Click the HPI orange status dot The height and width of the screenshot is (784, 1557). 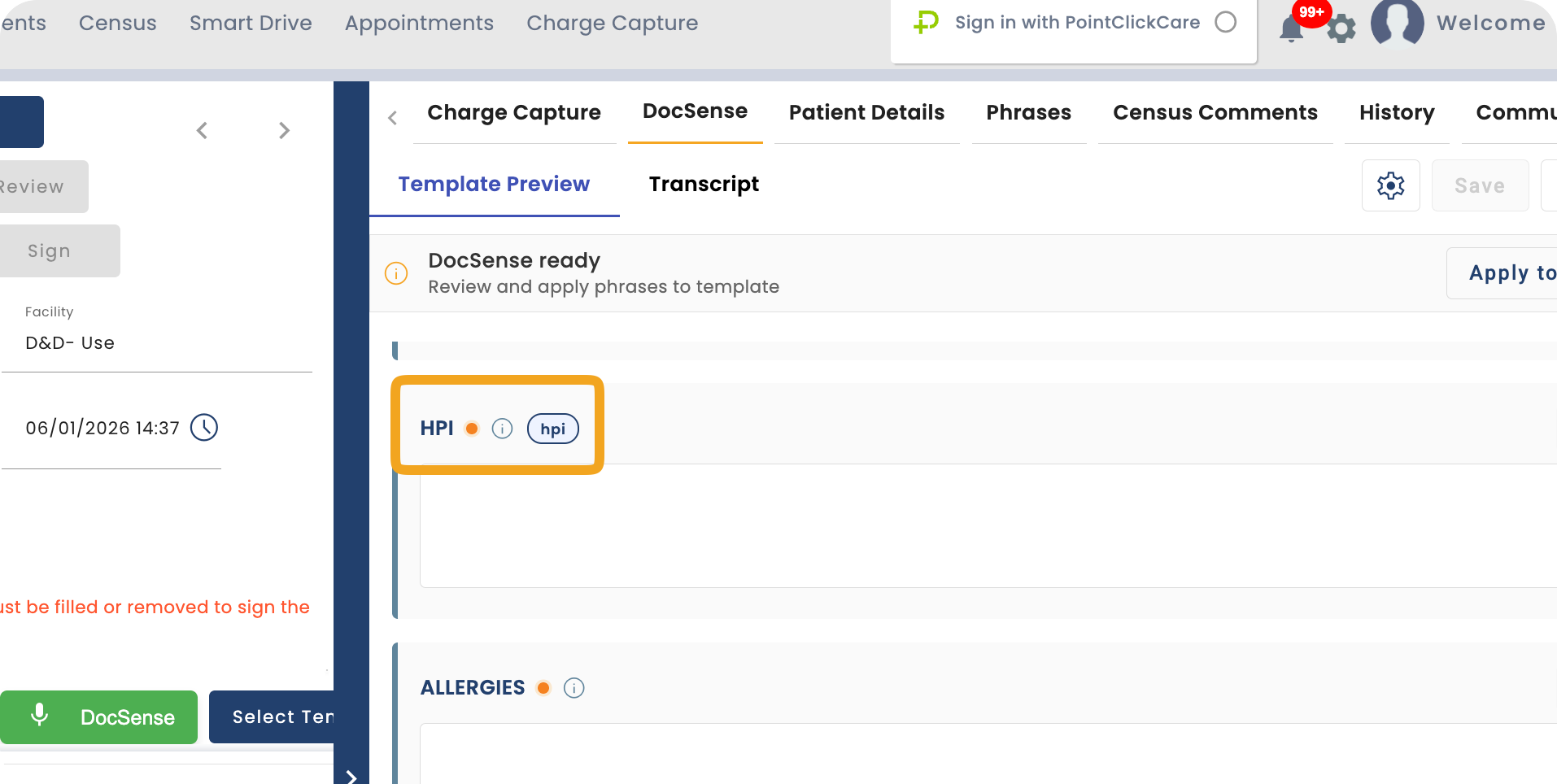[472, 429]
